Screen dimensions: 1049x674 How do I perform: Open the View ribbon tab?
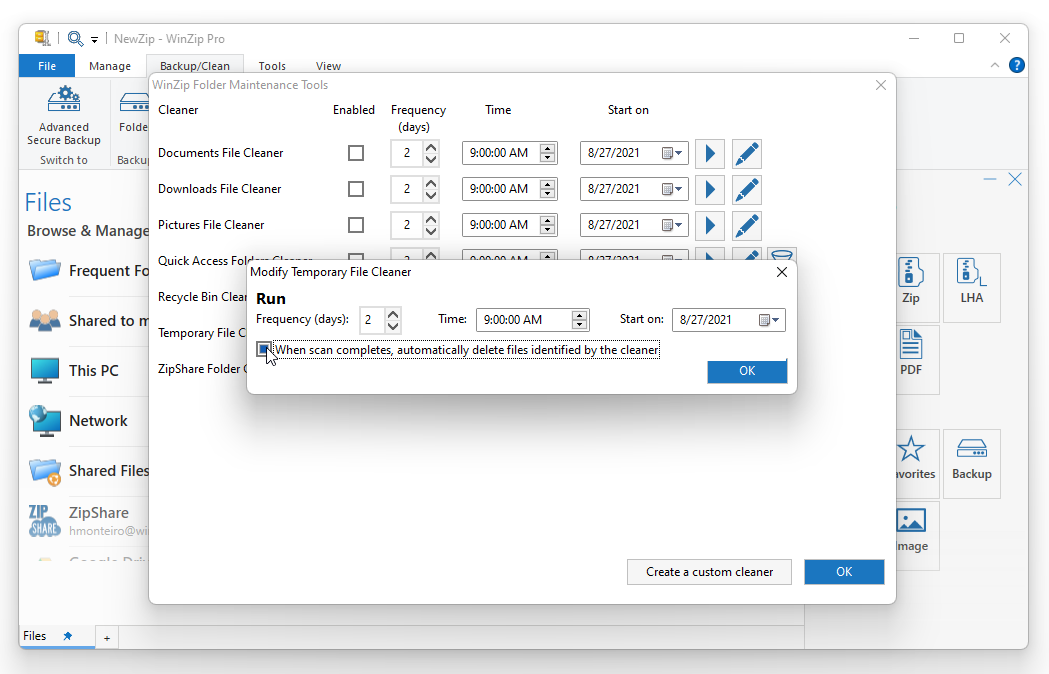tap(328, 65)
